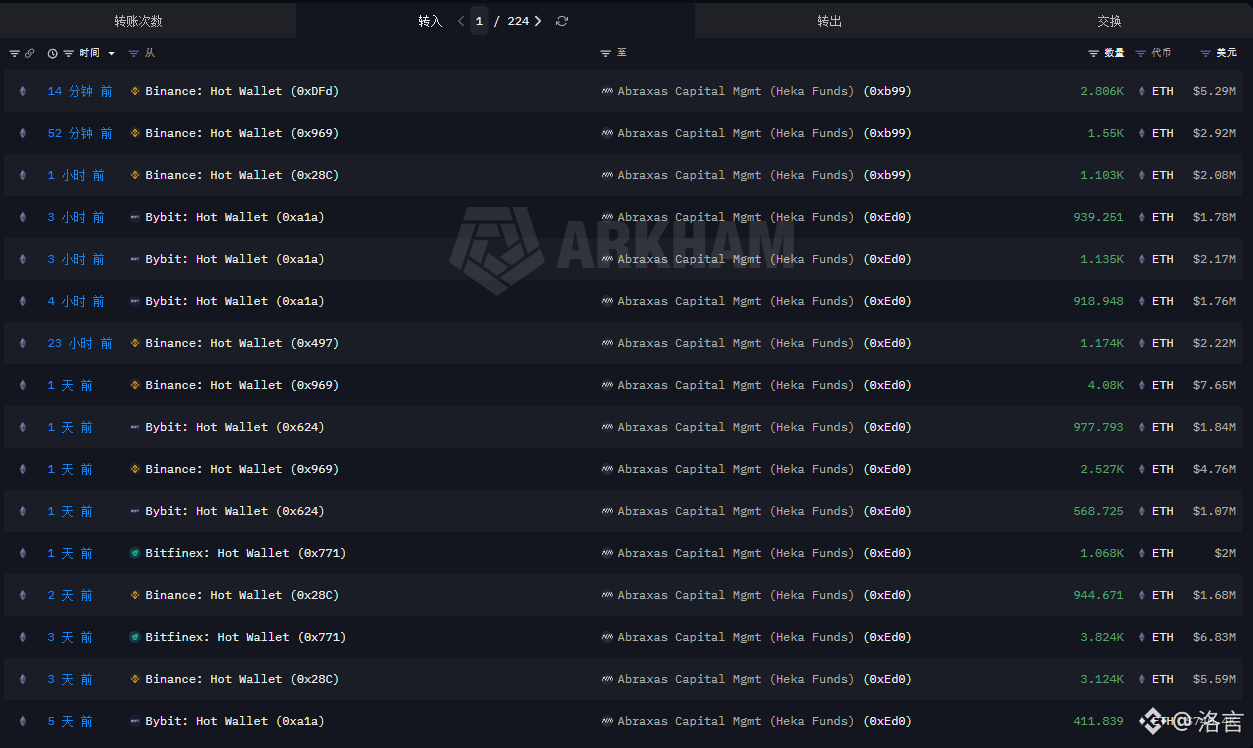The width and height of the screenshot is (1253, 748).
Task: Click the total page count 224
Action: coord(518,21)
